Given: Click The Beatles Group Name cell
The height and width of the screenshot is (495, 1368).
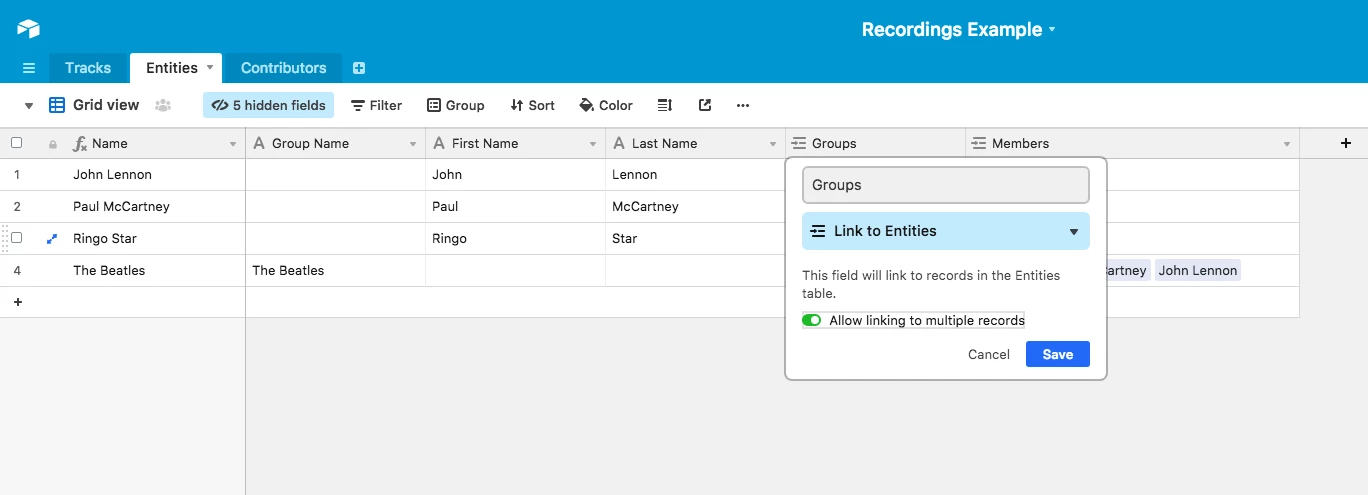Looking at the screenshot, I should tap(336, 270).
